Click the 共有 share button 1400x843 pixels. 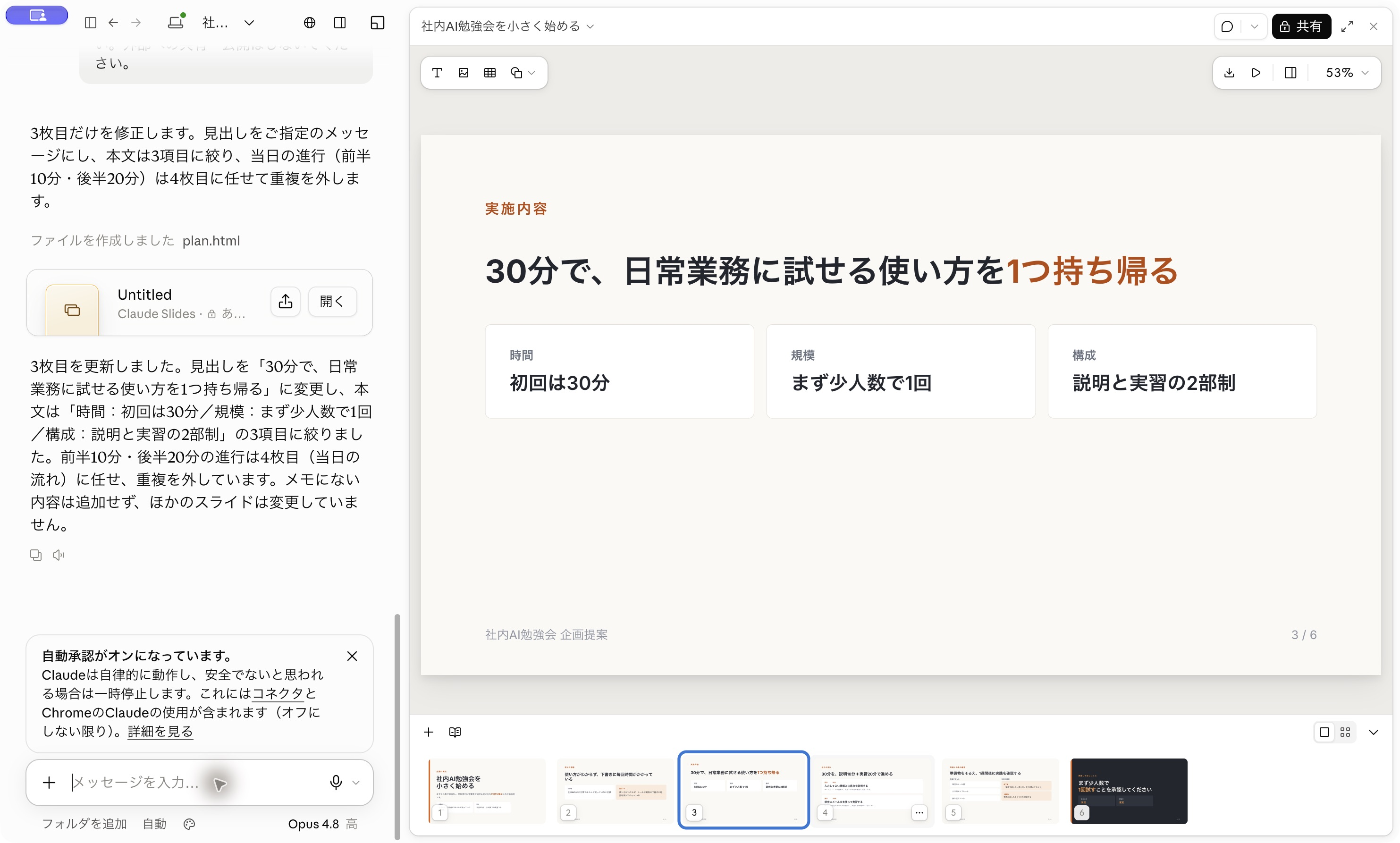click(1300, 26)
